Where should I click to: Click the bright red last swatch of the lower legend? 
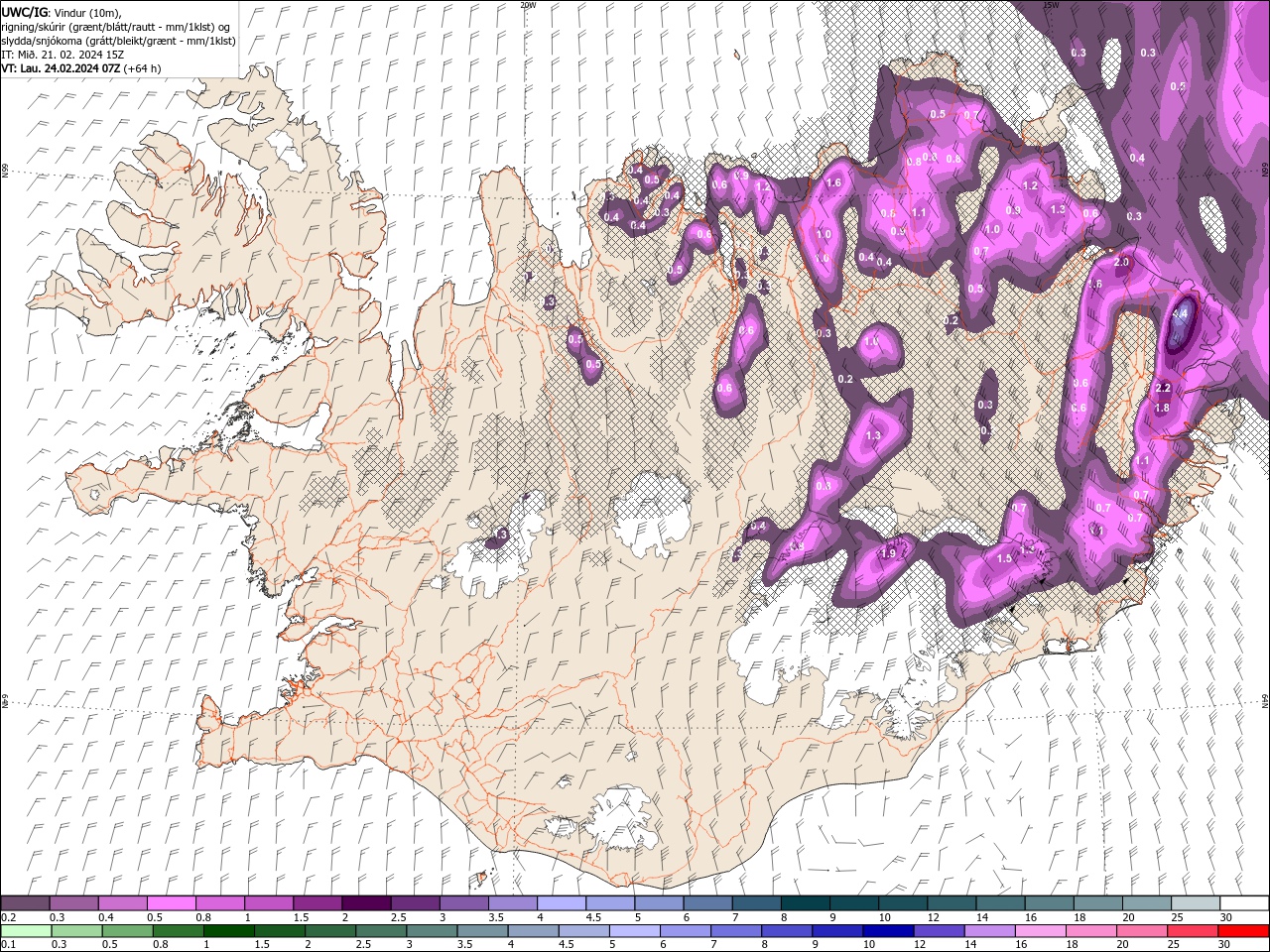1242,931
